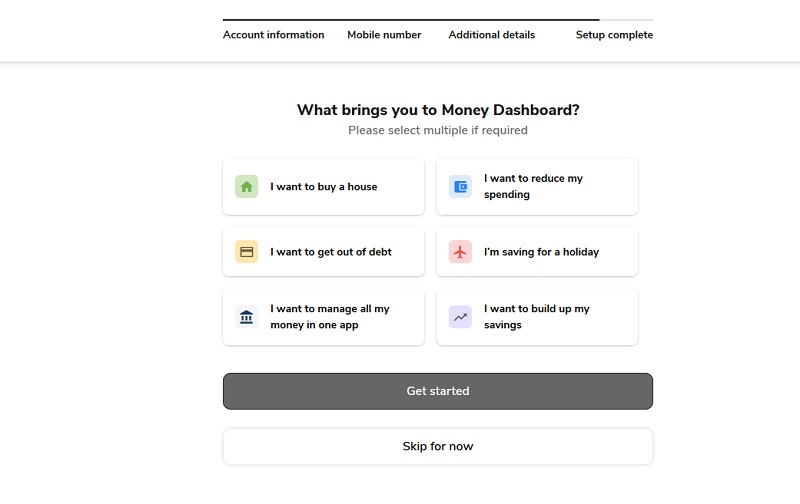This screenshot has width=800, height=504.
Task: Click the red airplane icon
Action: point(460,252)
